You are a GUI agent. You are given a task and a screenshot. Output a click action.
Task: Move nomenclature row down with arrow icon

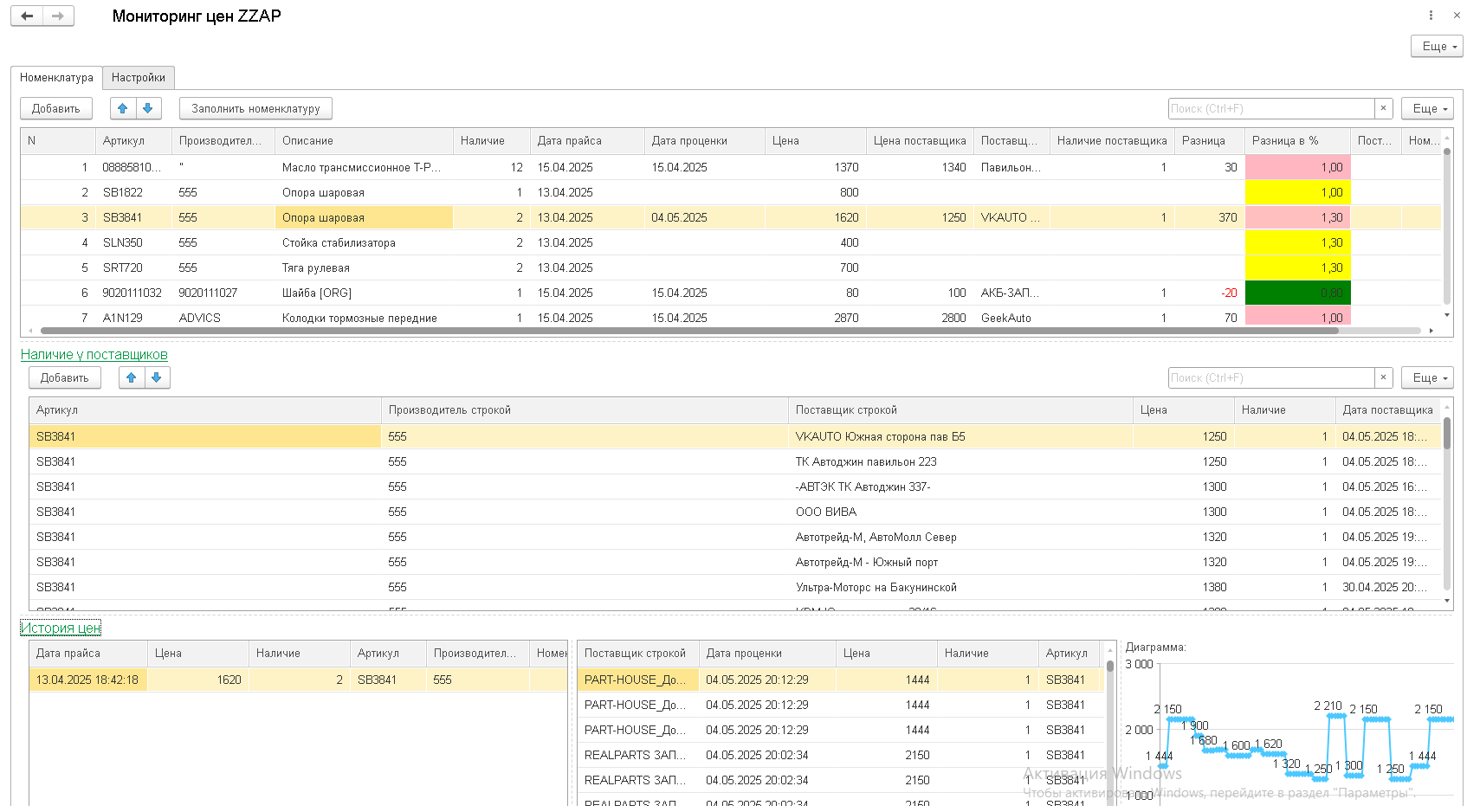click(148, 108)
